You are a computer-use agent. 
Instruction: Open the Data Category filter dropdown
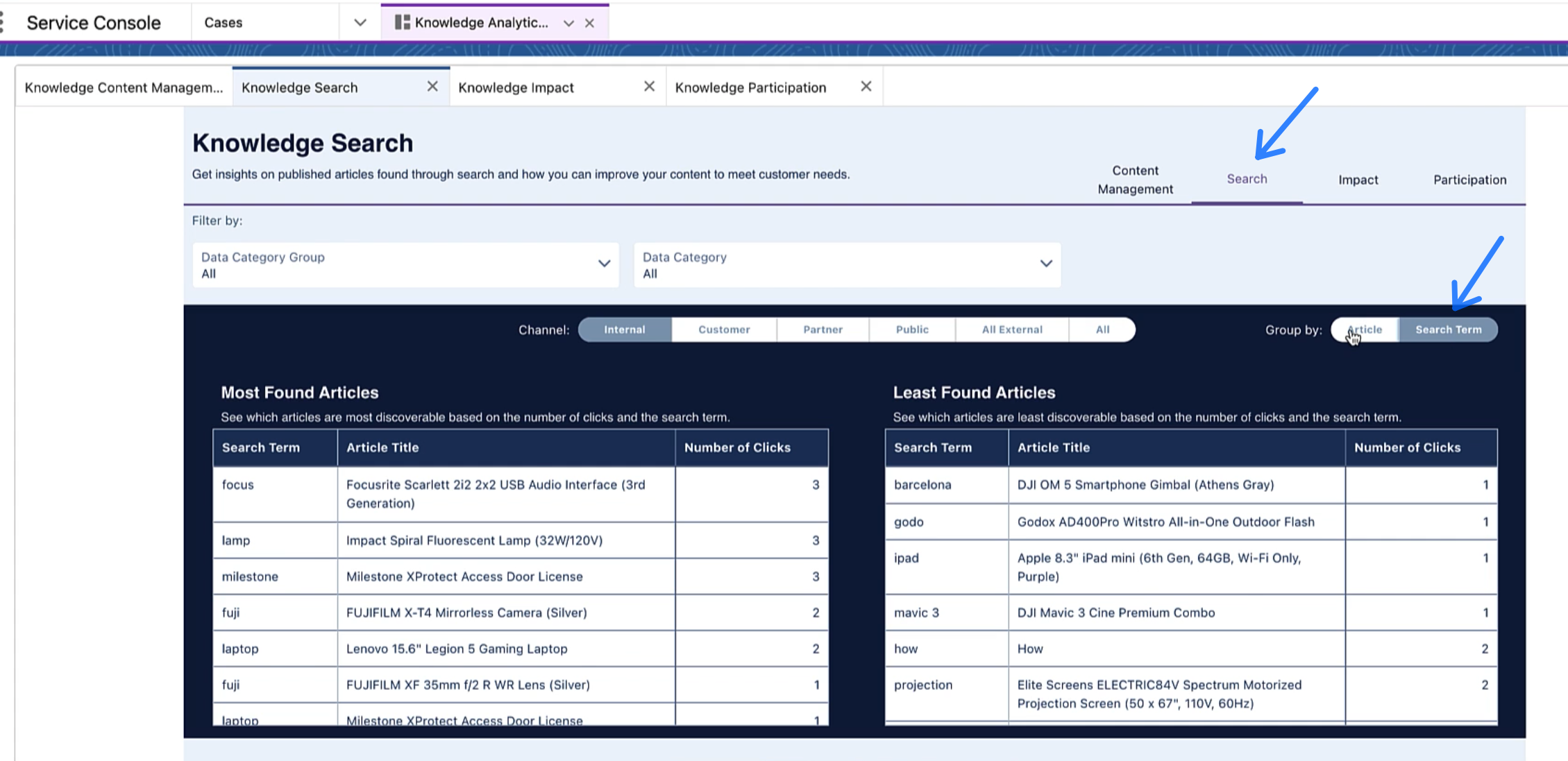coord(847,264)
